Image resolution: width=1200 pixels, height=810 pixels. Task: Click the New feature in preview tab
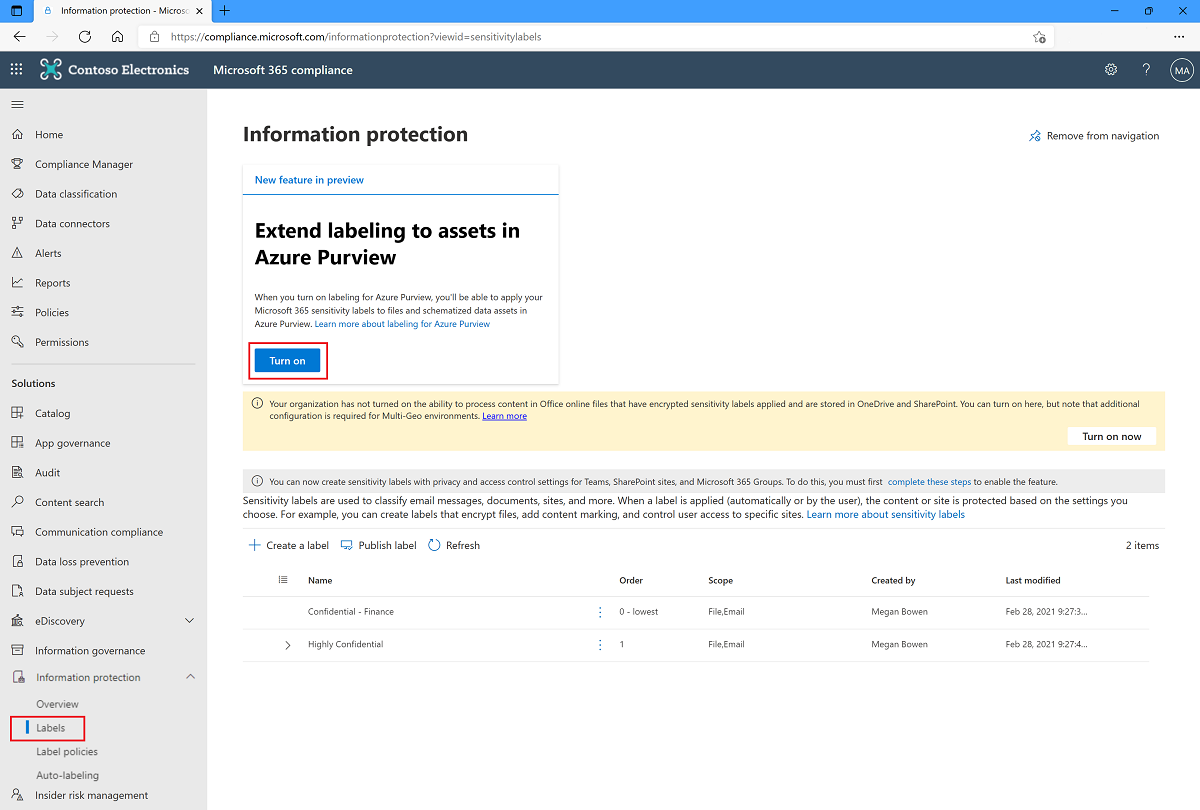(x=309, y=180)
